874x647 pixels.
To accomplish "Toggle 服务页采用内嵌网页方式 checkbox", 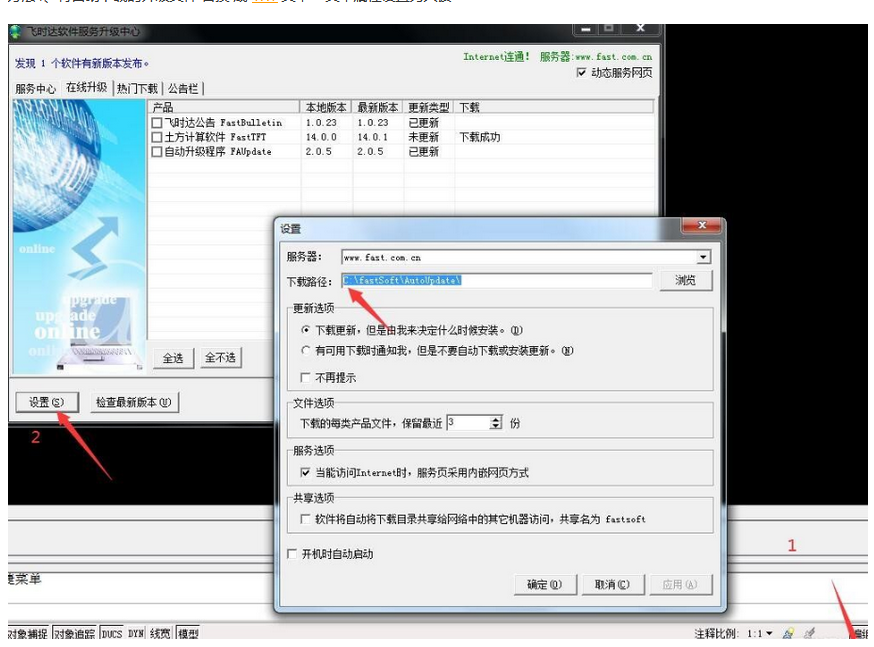I will click(305, 473).
